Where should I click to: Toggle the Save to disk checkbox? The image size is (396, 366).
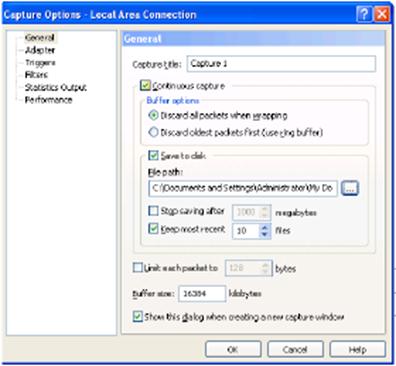click(x=153, y=155)
